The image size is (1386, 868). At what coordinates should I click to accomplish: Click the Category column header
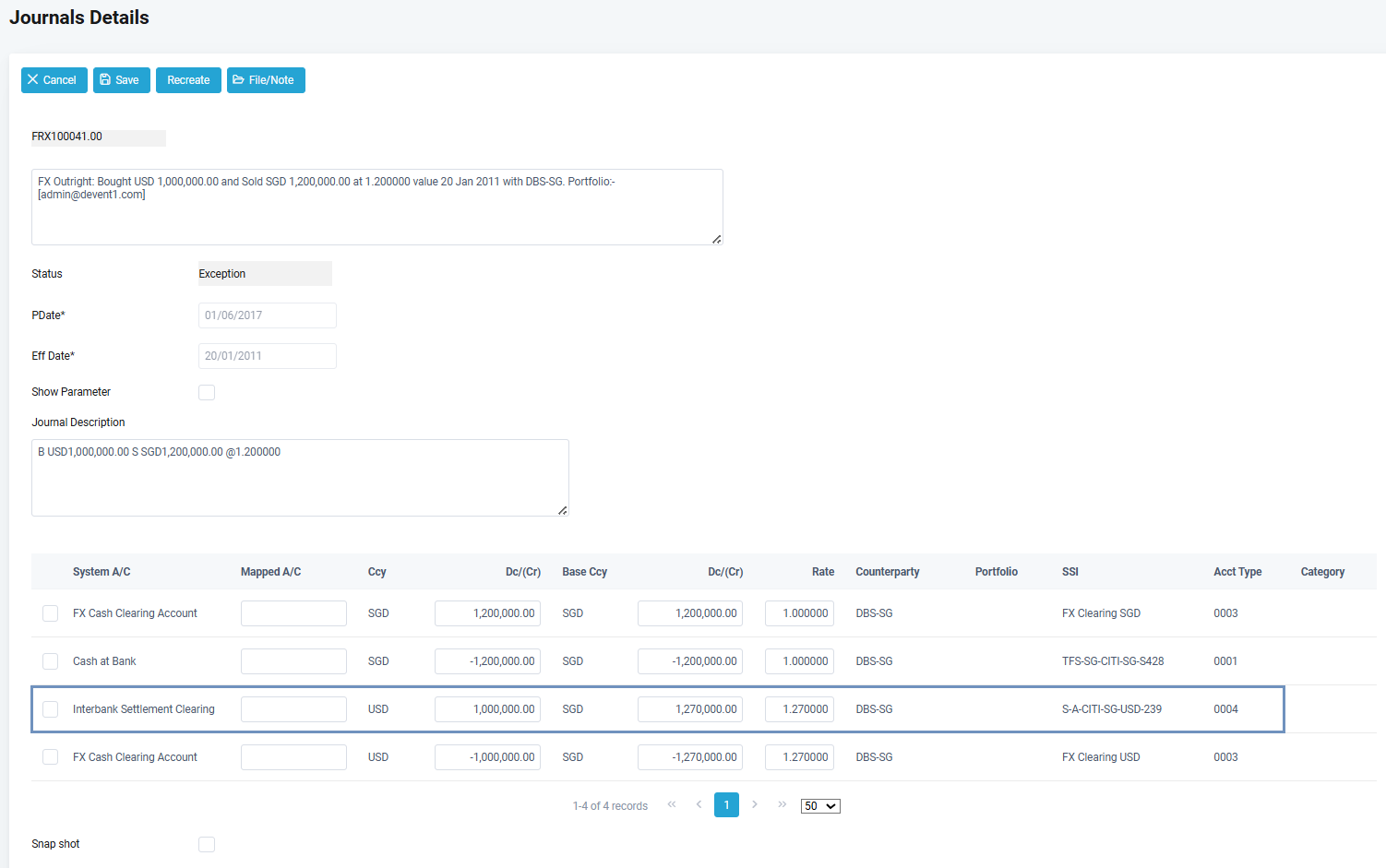(1322, 572)
